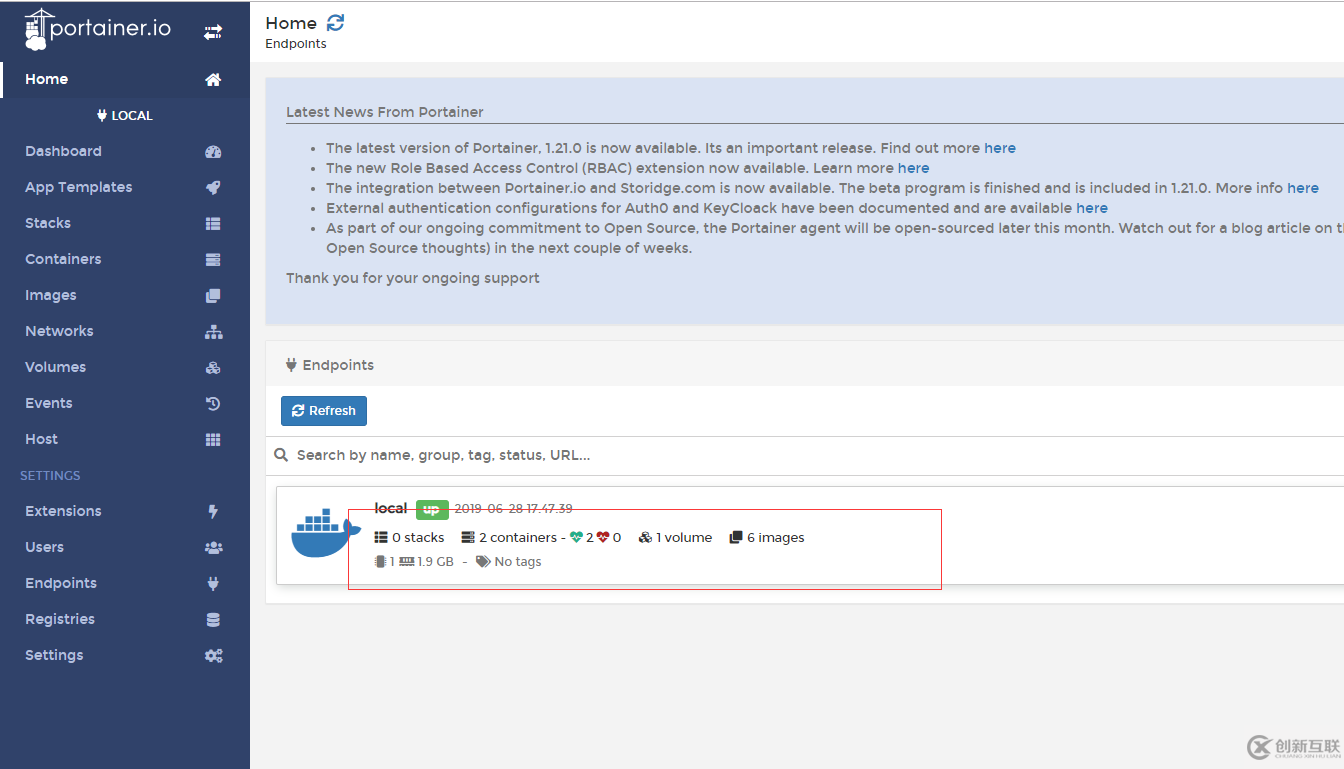Open Stacks in the sidebar
Screen dimensions: 1344x769
[125, 224]
